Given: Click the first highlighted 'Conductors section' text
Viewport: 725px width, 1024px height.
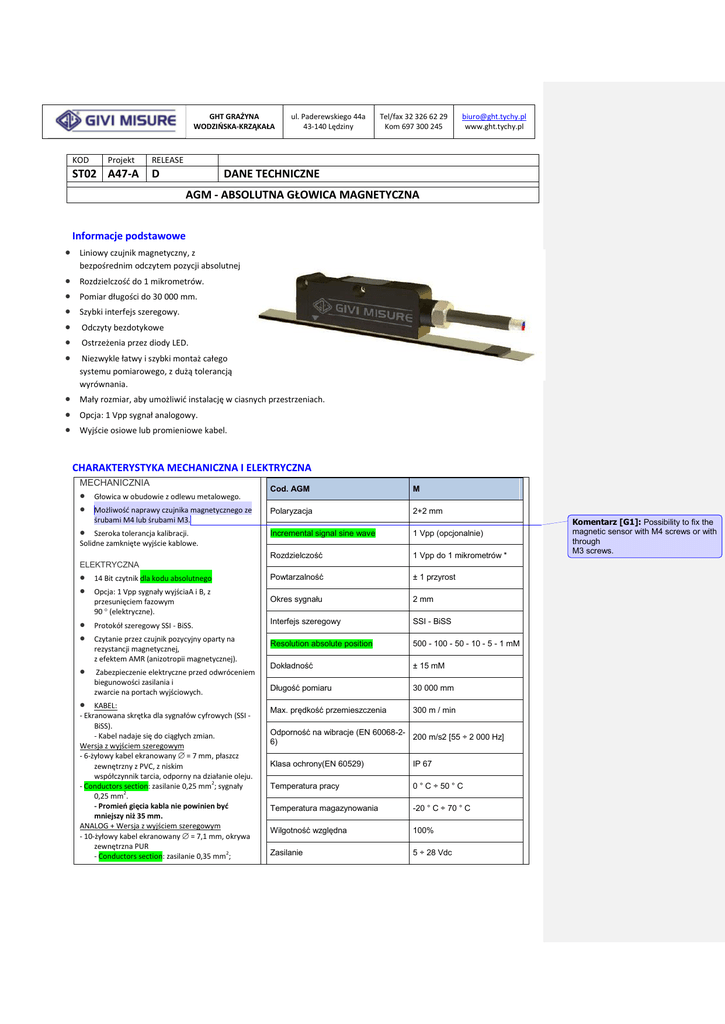Looking at the screenshot, I should coord(116,786).
